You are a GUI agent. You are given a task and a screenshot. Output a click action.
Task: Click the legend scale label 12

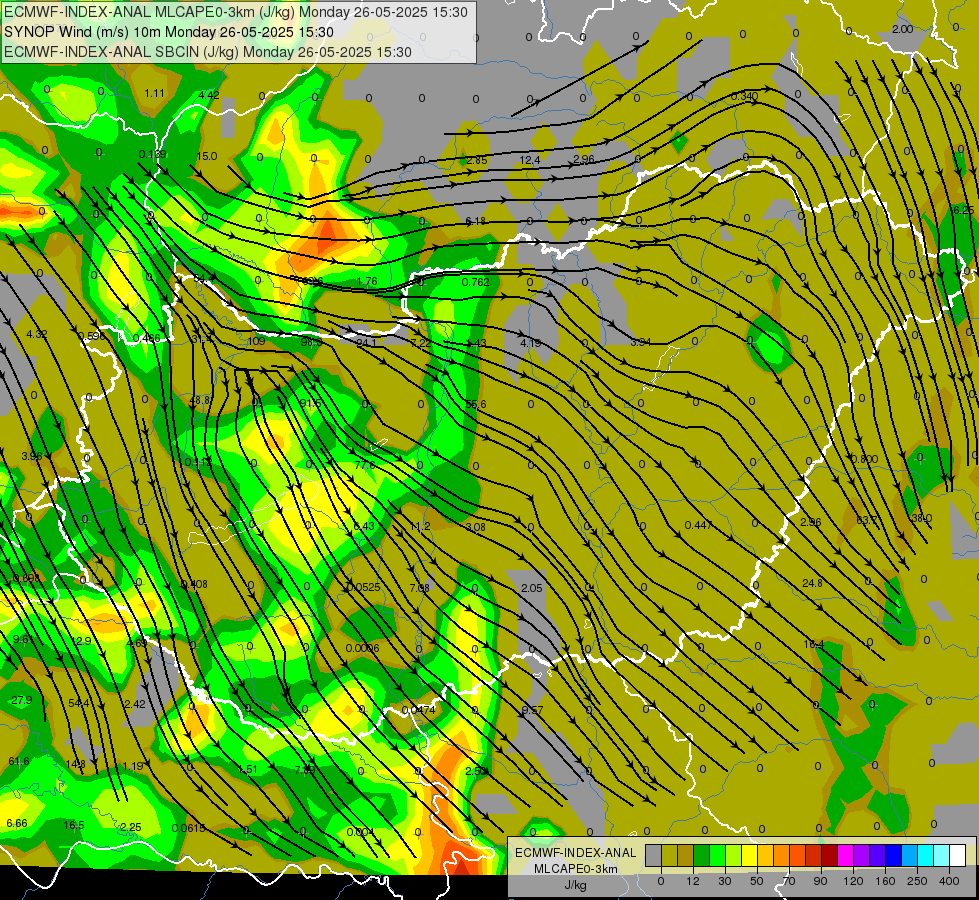coord(693,881)
